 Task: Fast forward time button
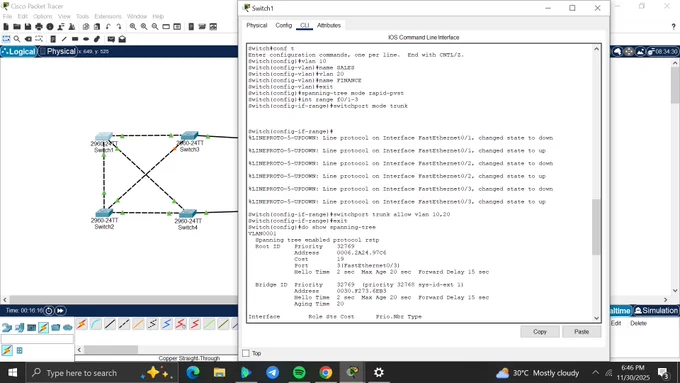(x=60, y=311)
